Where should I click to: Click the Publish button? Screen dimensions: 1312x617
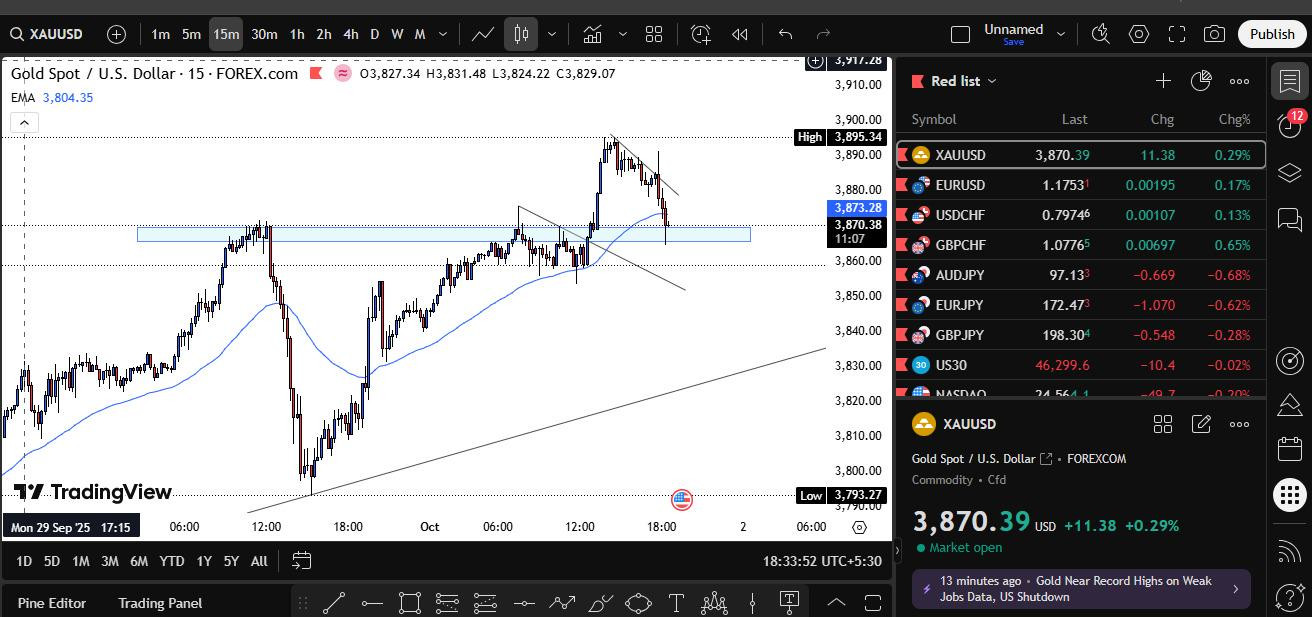[1272, 34]
